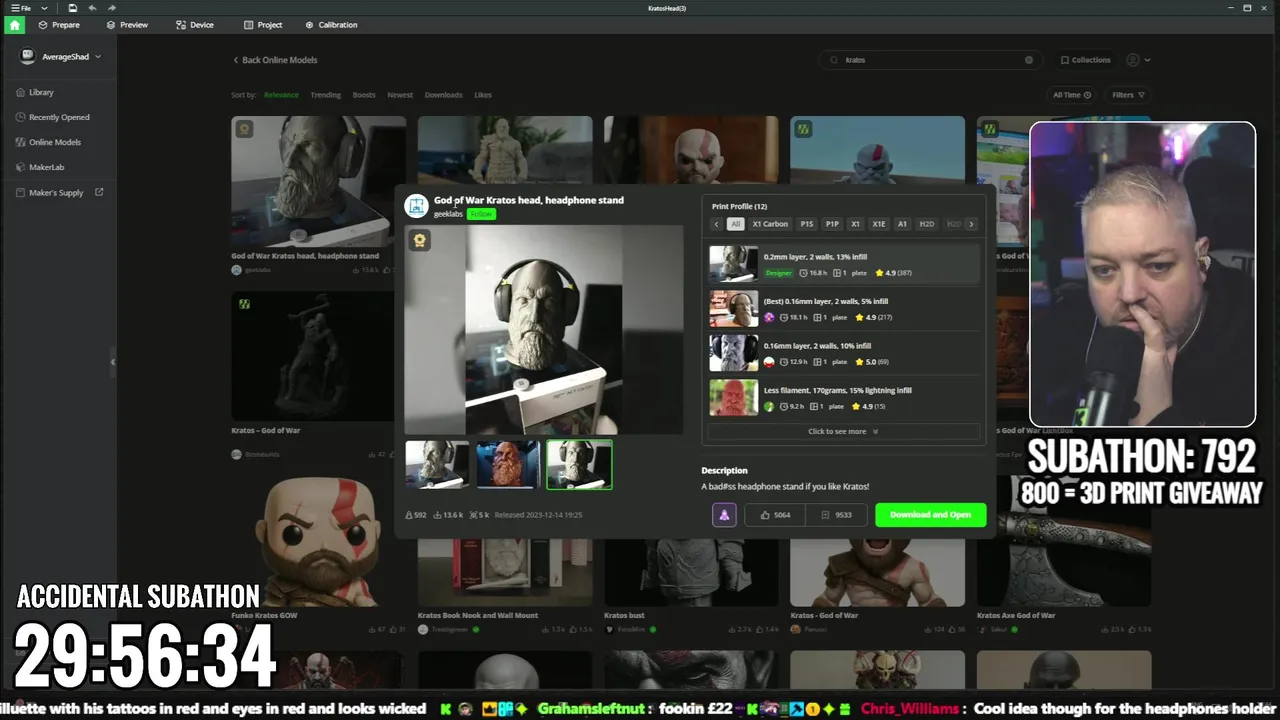Open the All Time dropdown

[x=1071, y=95]
